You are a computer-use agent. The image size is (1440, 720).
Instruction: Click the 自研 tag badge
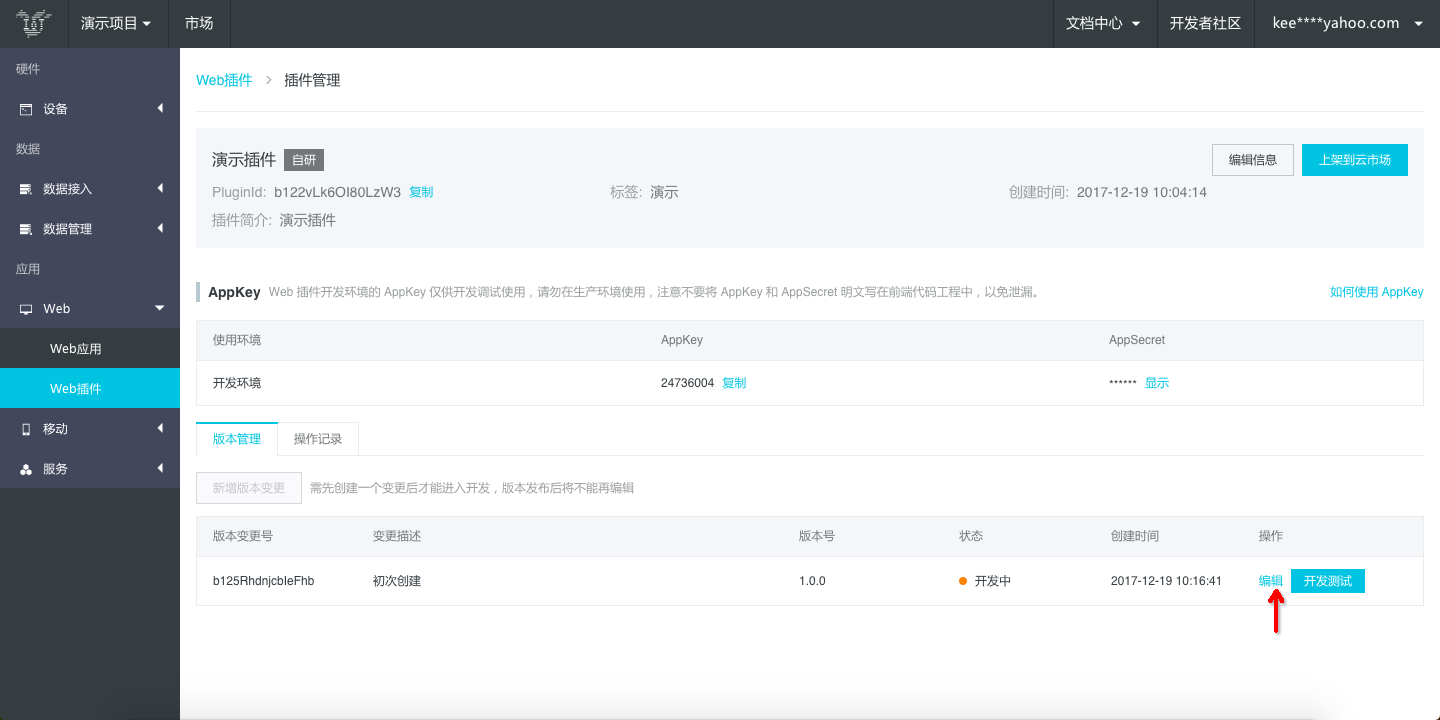[304, 160]
